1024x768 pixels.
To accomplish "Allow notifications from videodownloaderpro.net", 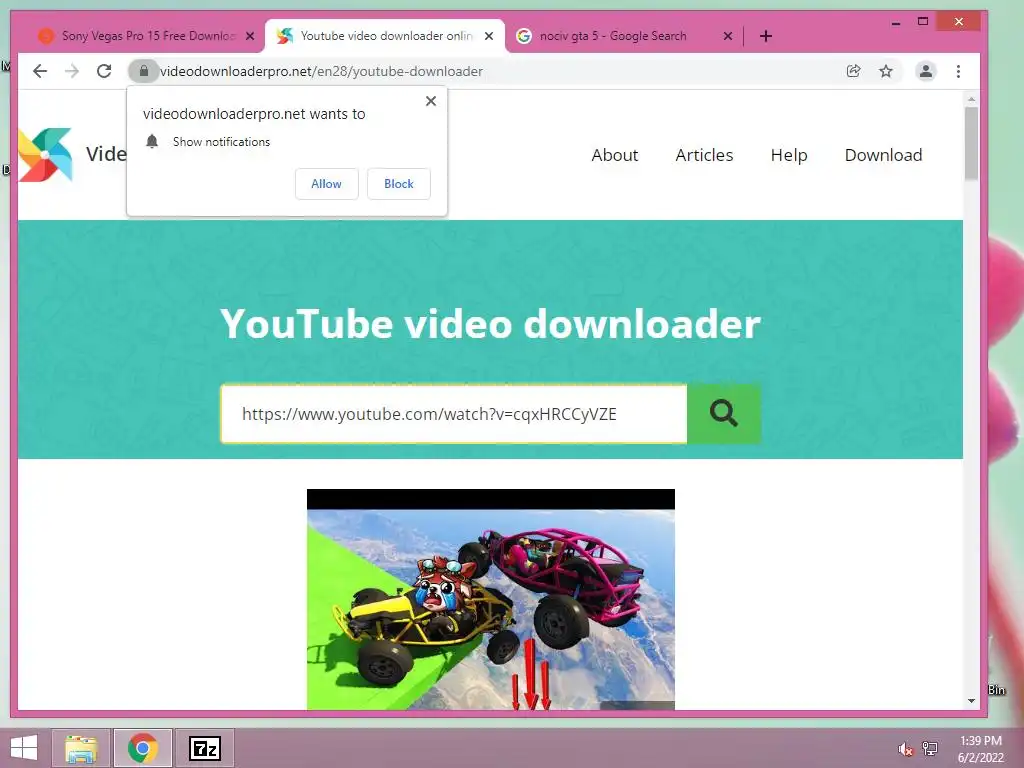I will tap(327, 184).
